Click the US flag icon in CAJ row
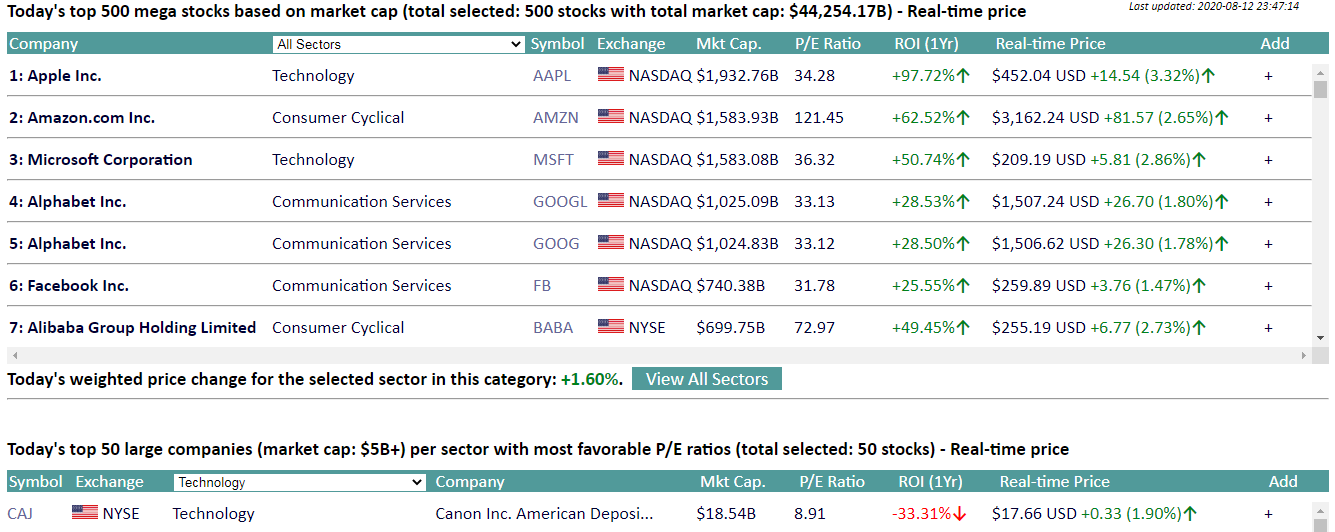Image resolution: width=1335 pixels, height=532 pixels. point(85,513)
